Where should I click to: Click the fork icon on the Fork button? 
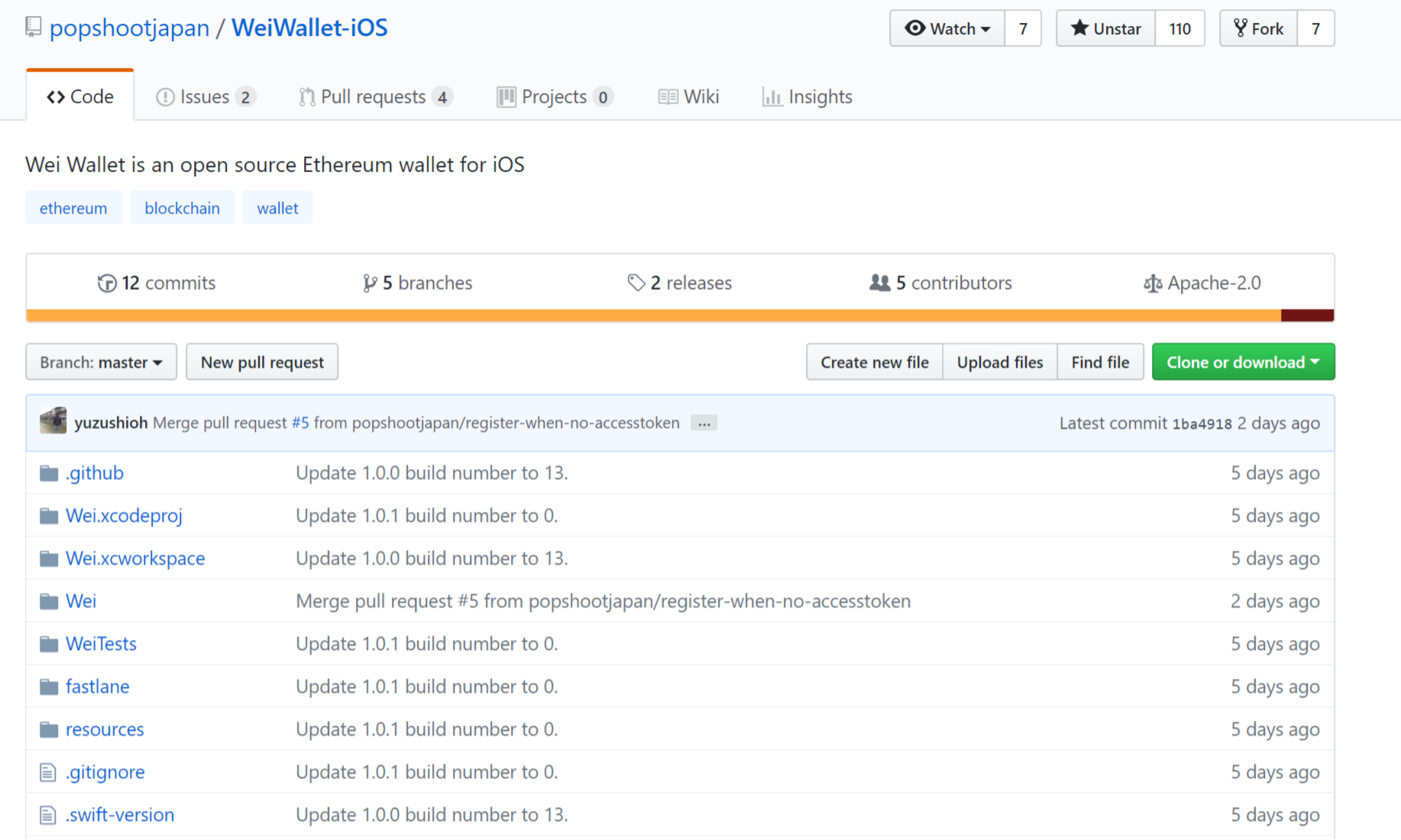coord(1241,27)
